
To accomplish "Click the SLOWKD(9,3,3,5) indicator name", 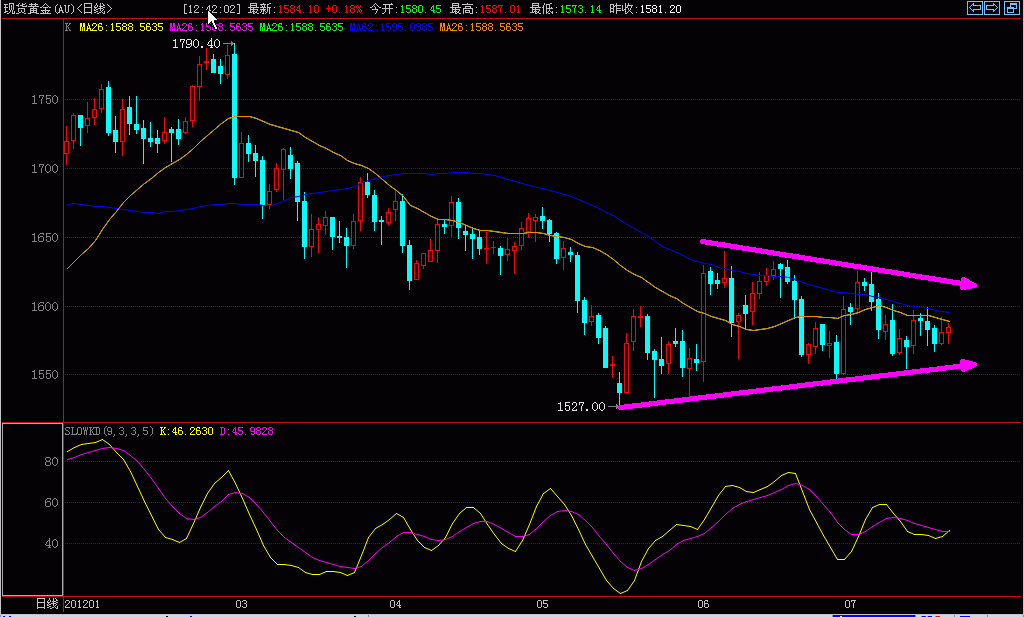I will (x=109, y=432).
